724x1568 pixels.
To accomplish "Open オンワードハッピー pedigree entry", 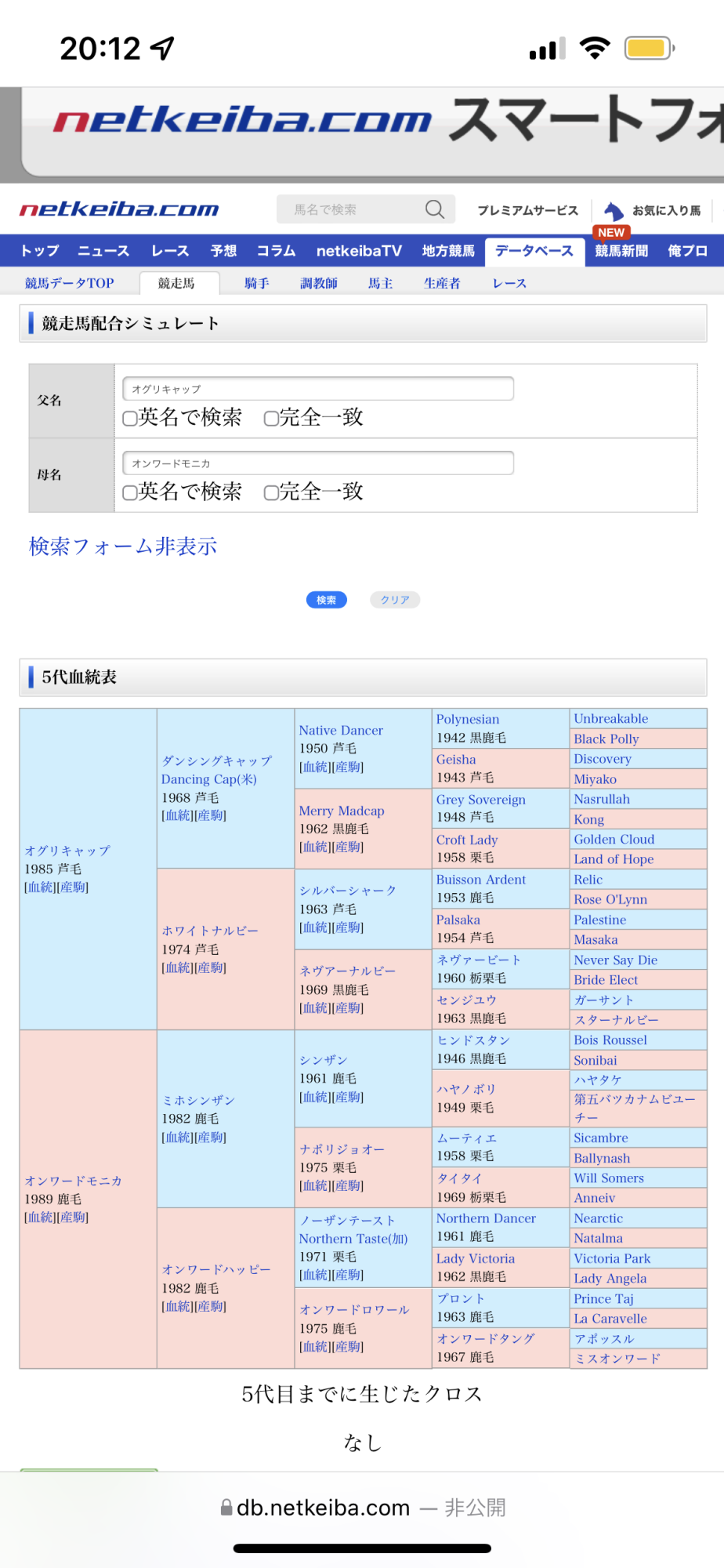I will tap(216, 1270).
